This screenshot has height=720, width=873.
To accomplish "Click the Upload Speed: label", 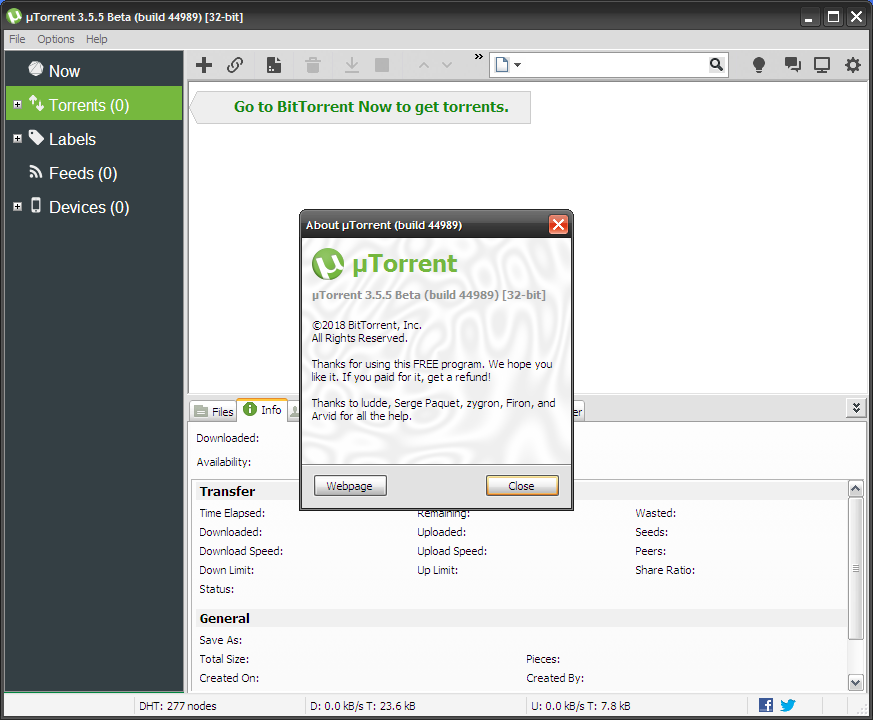I will 452,551.
